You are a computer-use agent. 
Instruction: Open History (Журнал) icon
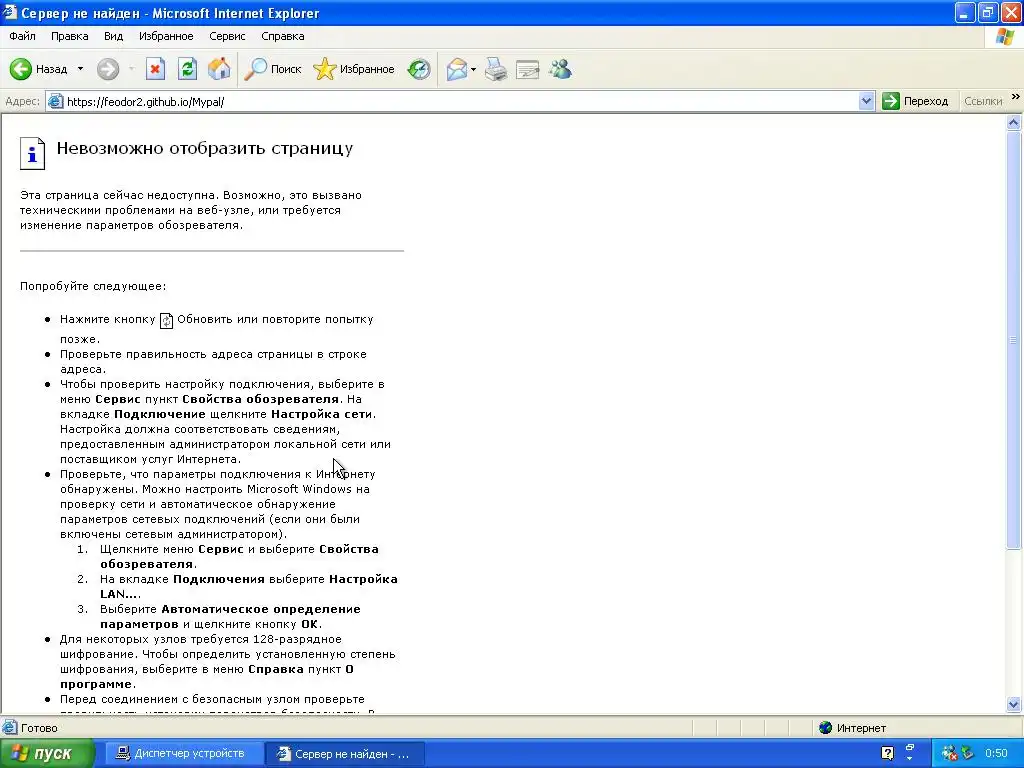[x=419, y=69]
